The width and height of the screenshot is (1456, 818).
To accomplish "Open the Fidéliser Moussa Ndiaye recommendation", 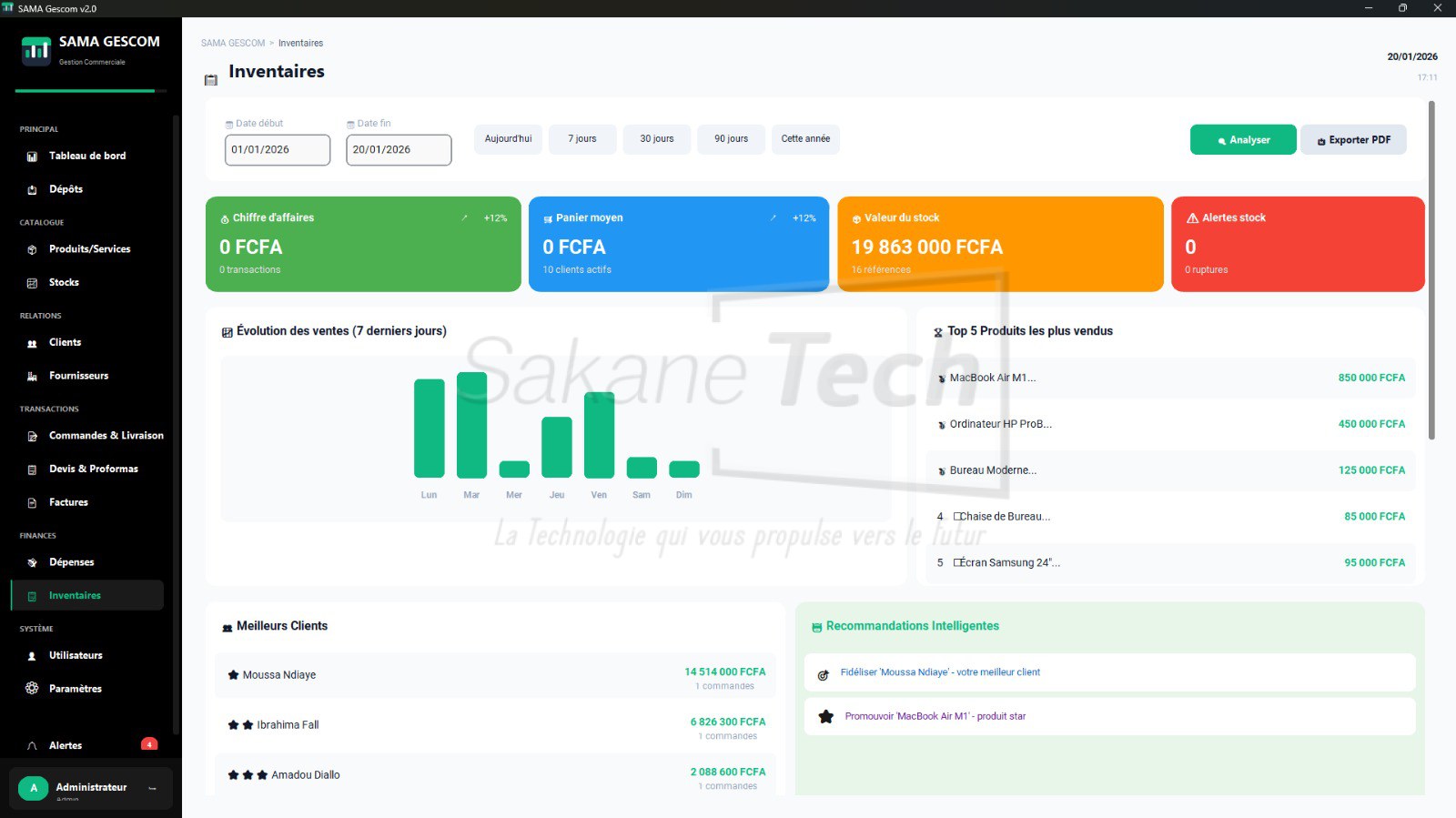I will click(x=1109, y=673).
